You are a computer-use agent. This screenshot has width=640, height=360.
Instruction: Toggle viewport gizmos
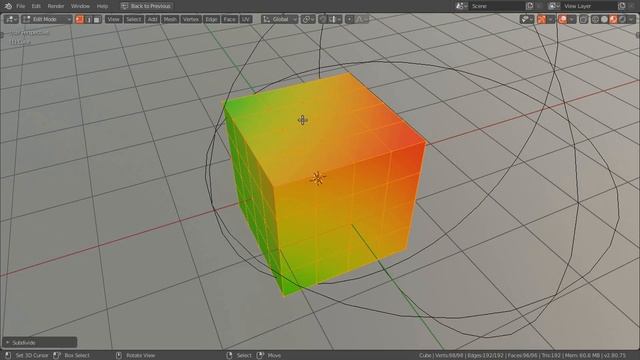(542, 19)
